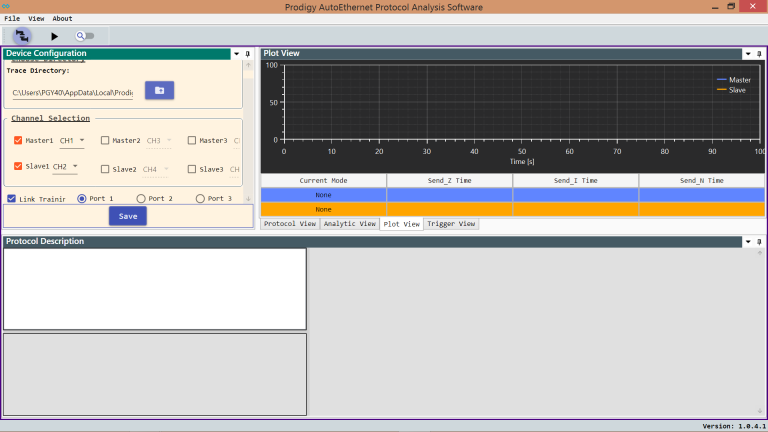
Task: Switch to the Analytic View tab
Action: click(350, 224)
